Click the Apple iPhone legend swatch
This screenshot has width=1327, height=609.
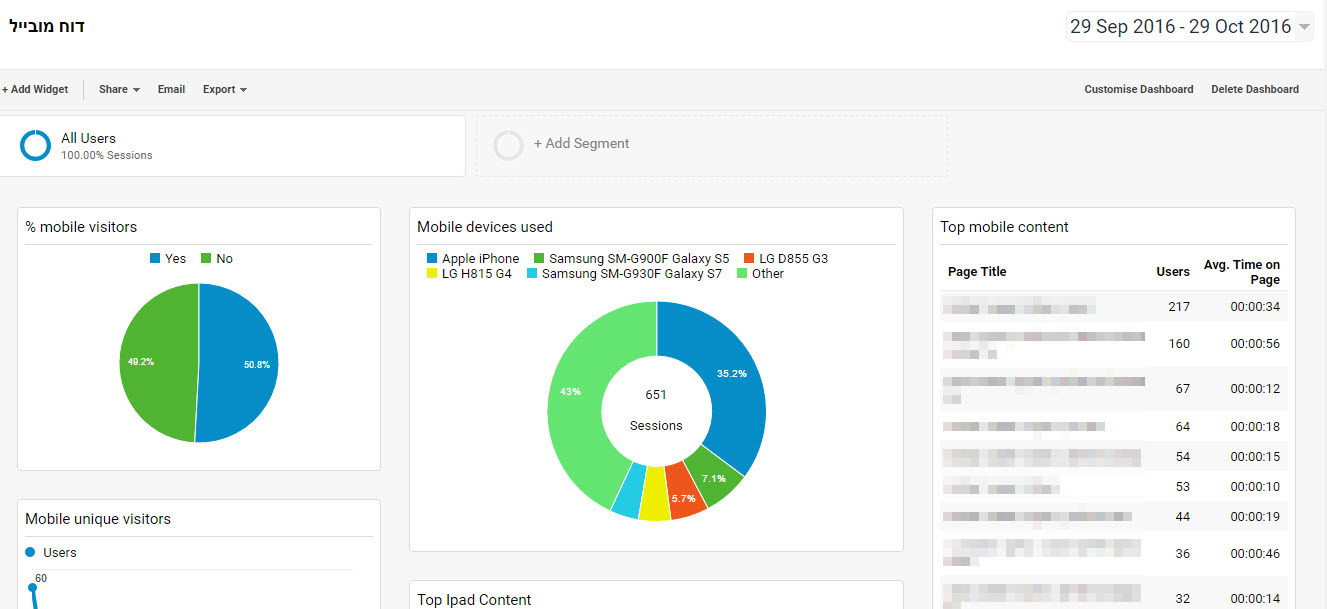(x=432, y=258)
